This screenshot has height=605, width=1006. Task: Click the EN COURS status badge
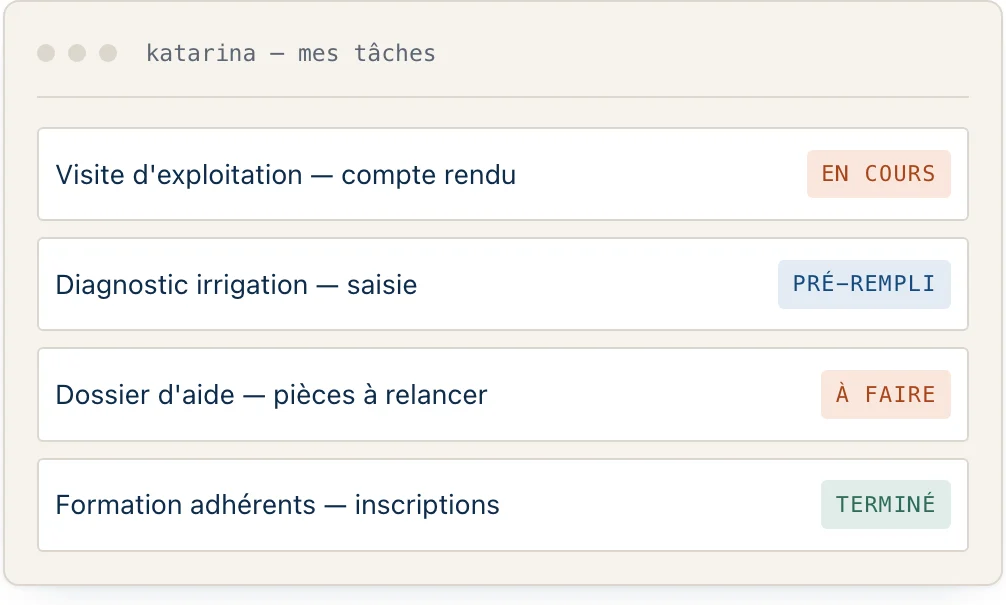pyautogui.click(x=878, y=174)
